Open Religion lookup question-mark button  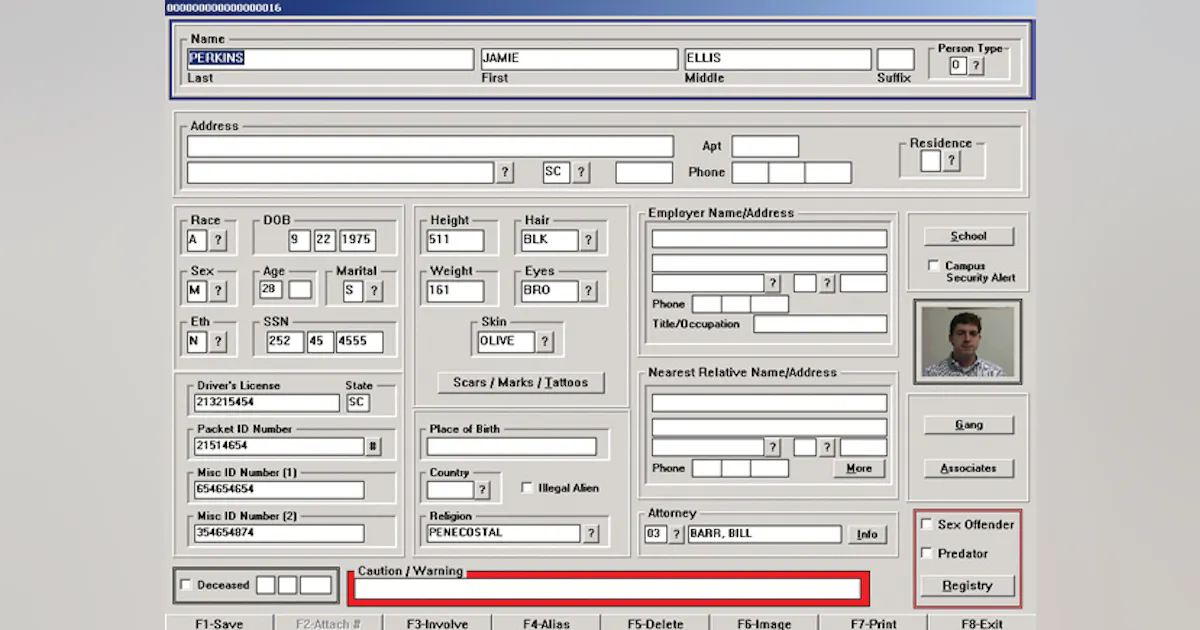(x=591, y=533)
